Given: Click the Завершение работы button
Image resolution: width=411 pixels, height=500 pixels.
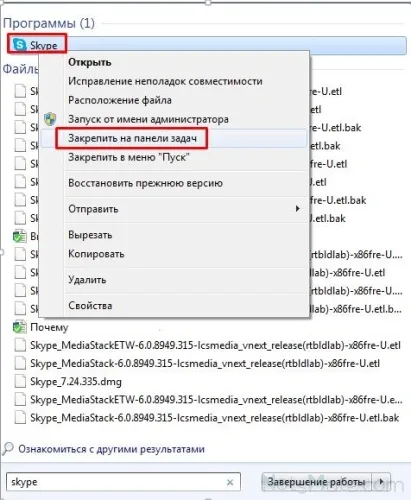Looking at the screenshot, I should click(x=317, y=482).
